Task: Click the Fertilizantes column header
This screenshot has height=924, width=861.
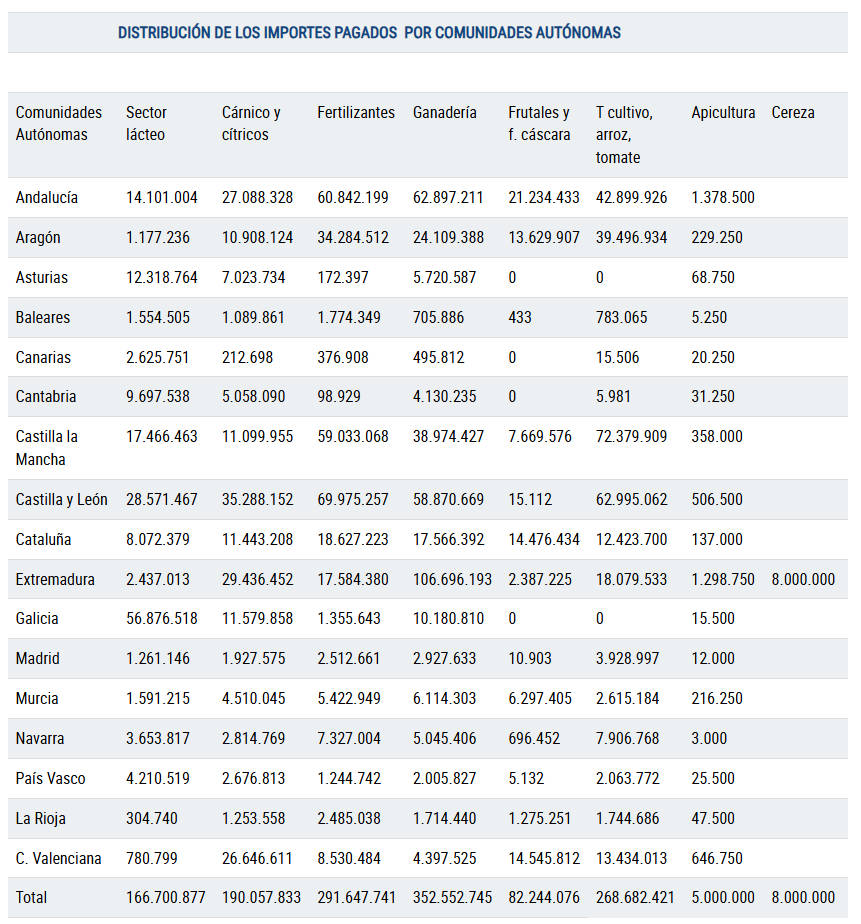Action: 355,112
